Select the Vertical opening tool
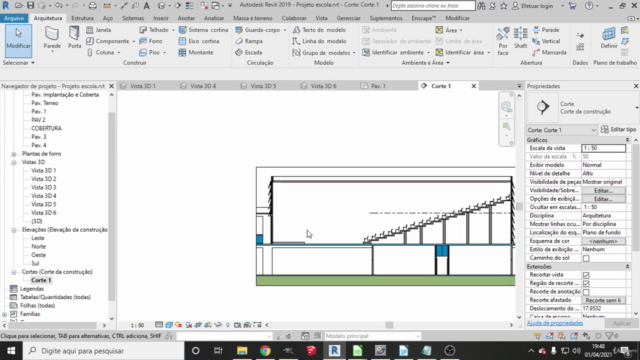Viewport: 640px width, 360px height. (x=546, y=41)
